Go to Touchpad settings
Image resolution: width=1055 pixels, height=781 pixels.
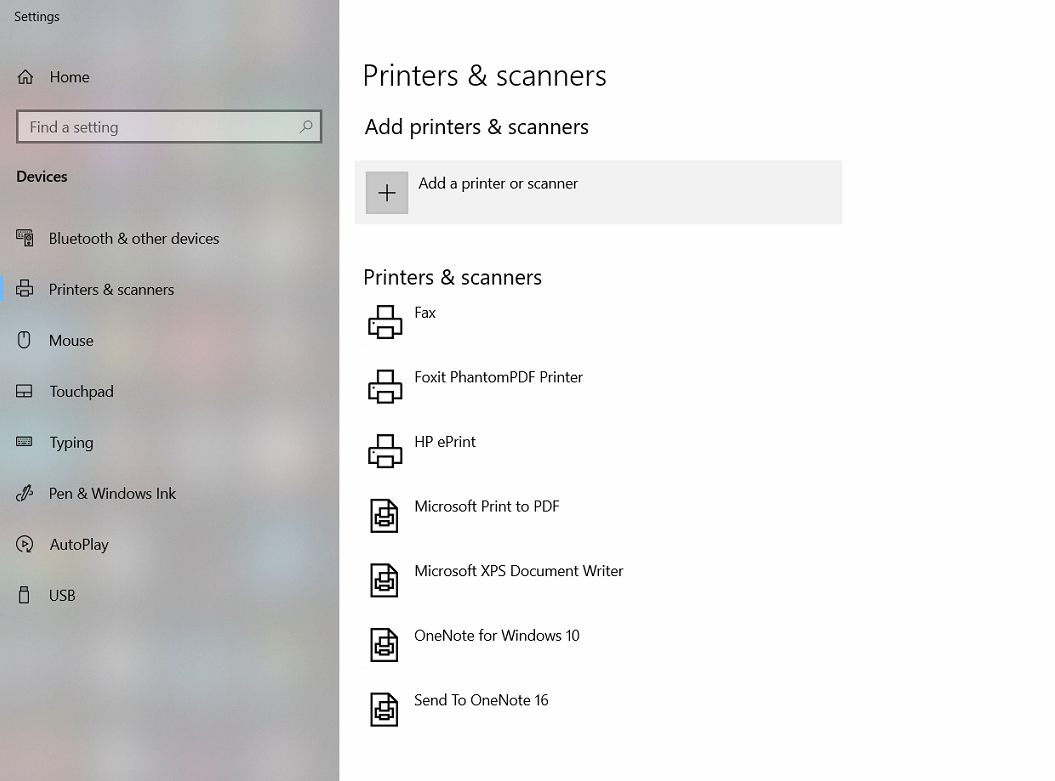pyautogui.click(x=81, y=392)
